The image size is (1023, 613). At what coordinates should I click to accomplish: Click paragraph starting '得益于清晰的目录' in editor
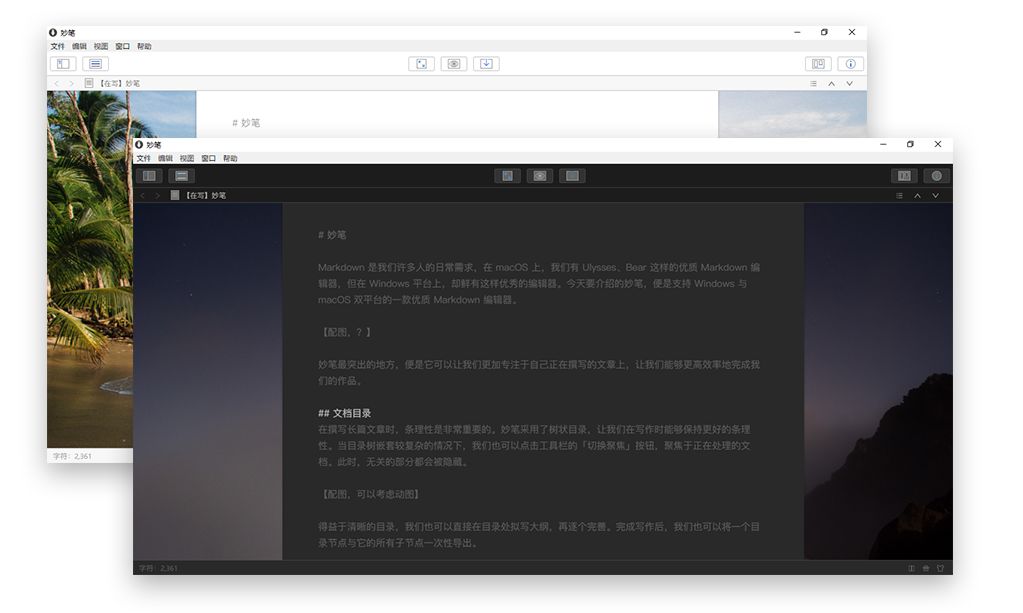pos(539,535)
